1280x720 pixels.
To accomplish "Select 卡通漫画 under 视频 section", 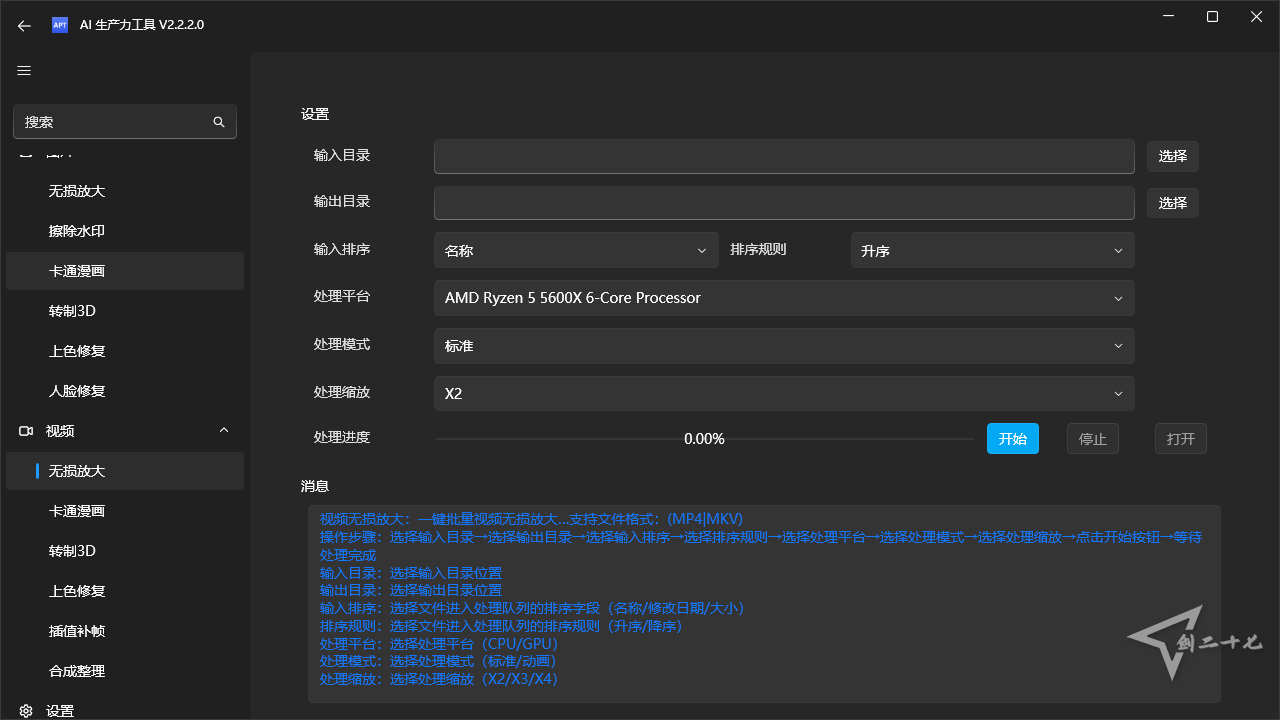I will coord(125,511).
